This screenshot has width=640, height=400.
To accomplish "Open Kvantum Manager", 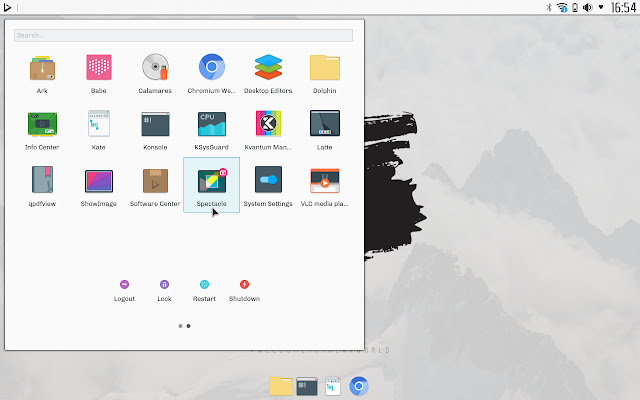I will point(268,130).
